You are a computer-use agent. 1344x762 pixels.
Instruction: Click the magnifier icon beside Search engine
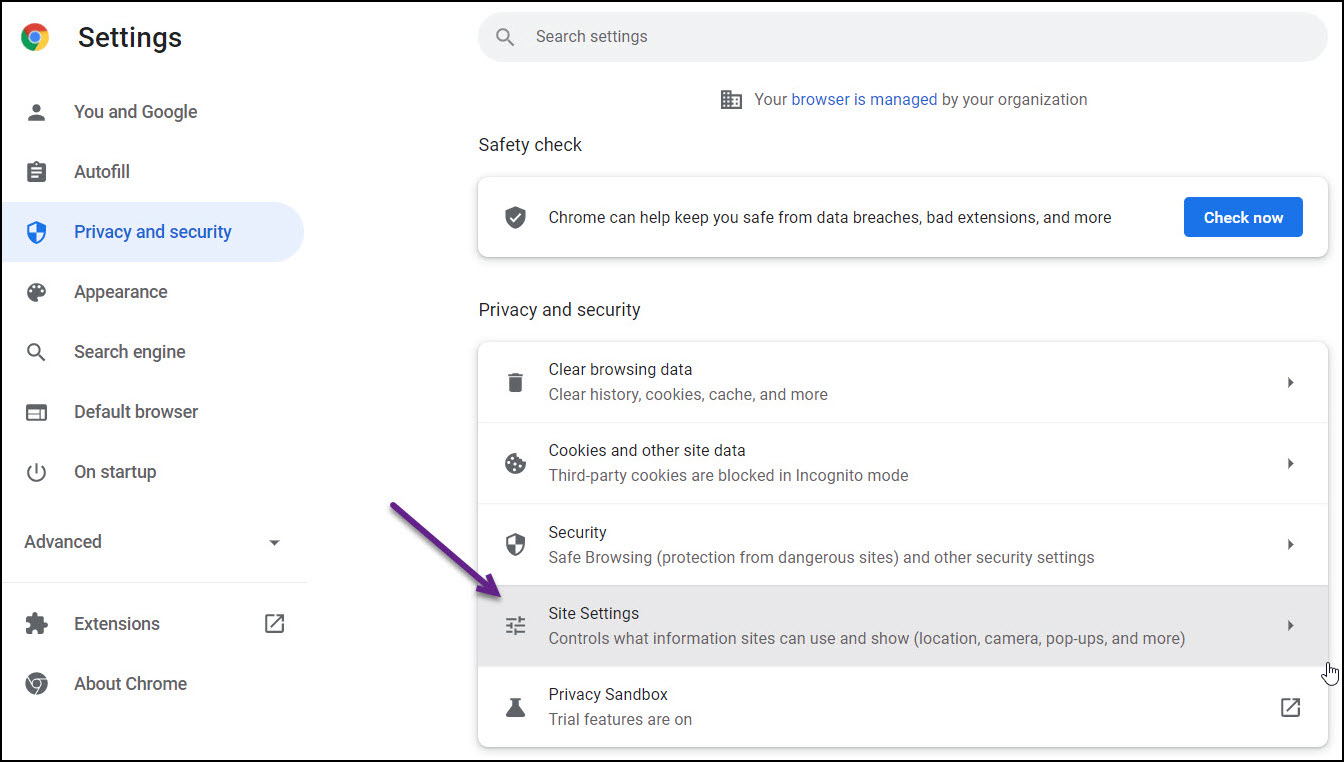coord(37,352)
